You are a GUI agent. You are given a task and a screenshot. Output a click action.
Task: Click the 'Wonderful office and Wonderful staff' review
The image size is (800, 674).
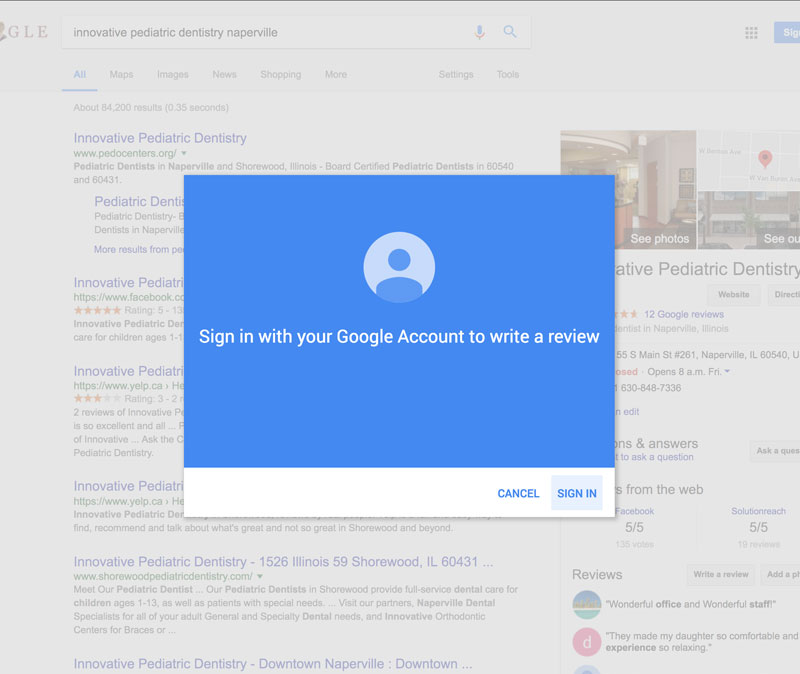690,604
